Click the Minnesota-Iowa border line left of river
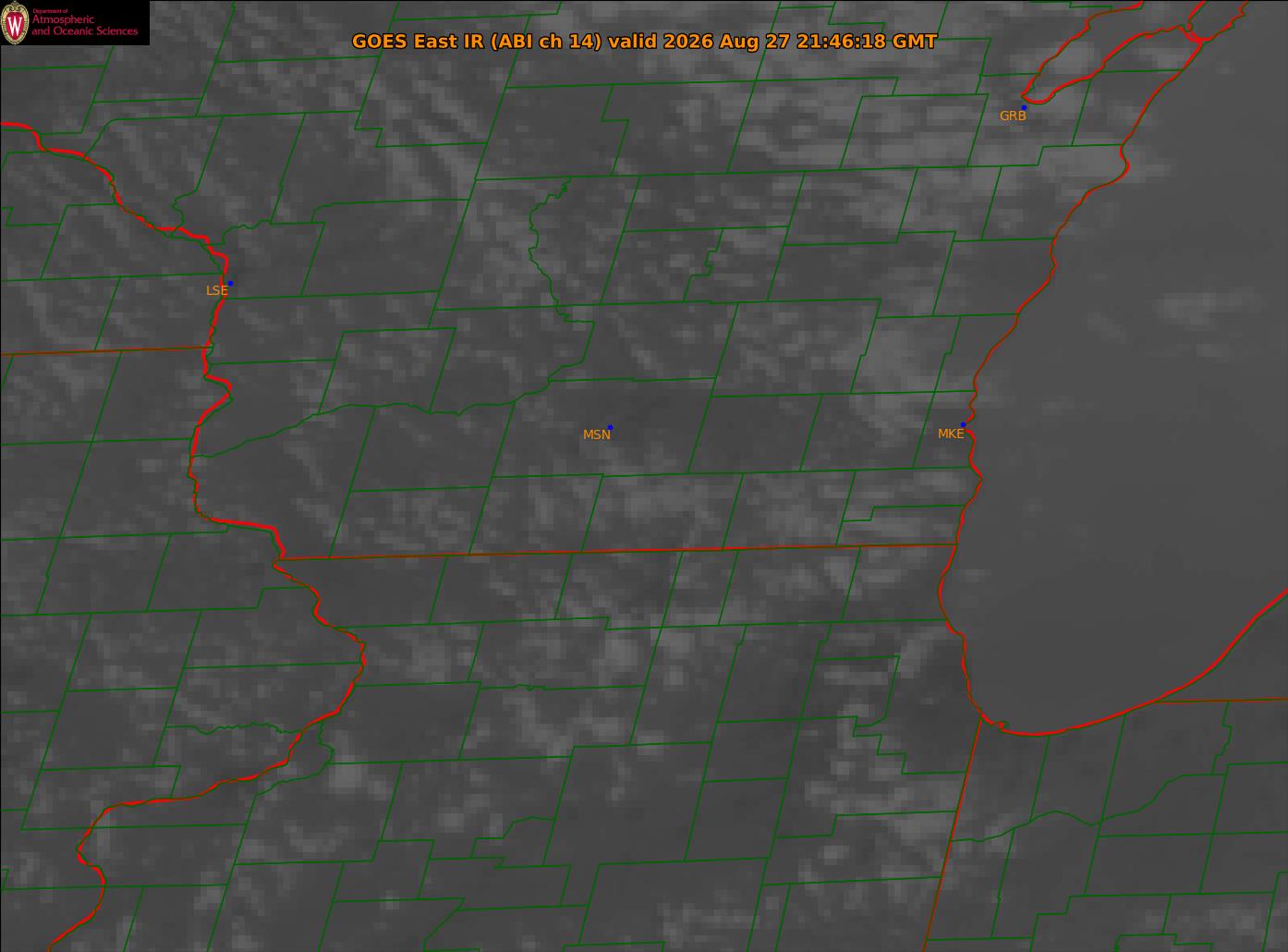This screenshot has height=952, width=1288. 103,351
